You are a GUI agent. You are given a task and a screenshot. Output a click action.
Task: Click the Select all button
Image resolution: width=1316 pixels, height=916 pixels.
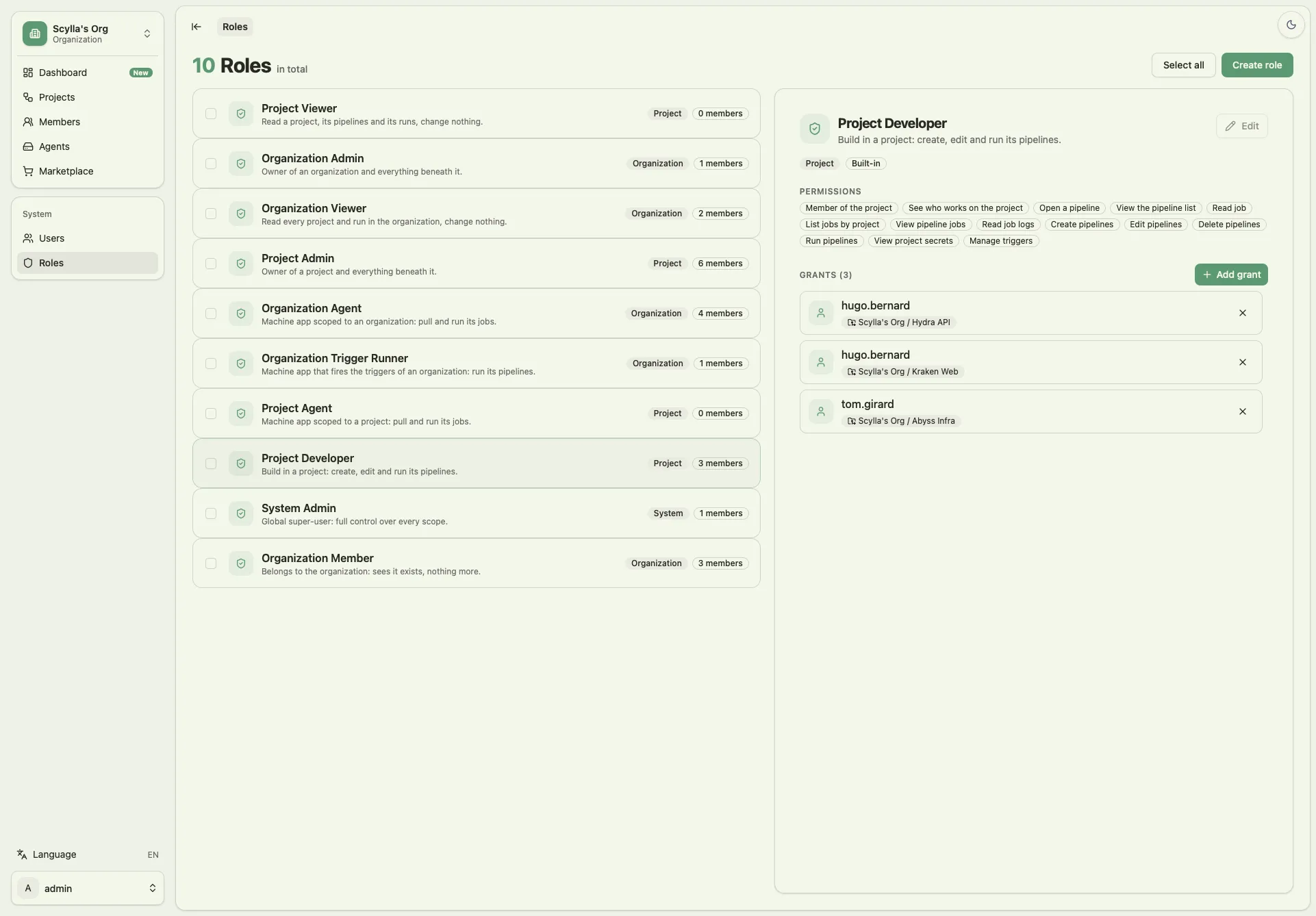pyautogui.click(x=1183, y=65)
